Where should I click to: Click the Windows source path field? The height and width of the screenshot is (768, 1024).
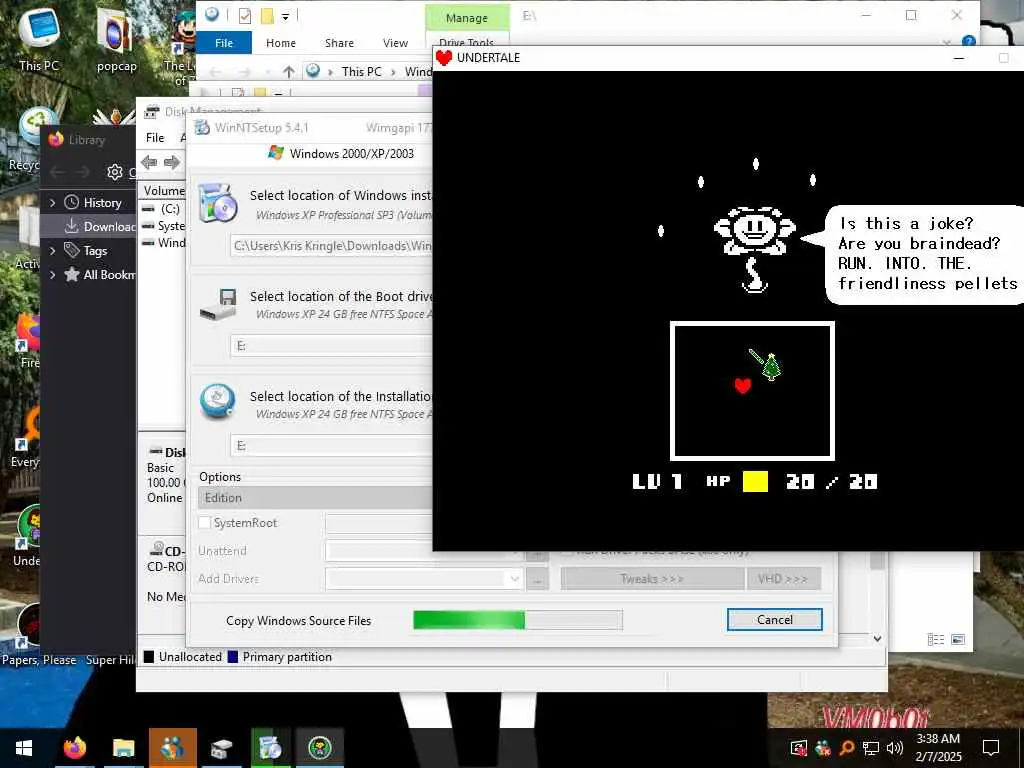pos(331,246)
